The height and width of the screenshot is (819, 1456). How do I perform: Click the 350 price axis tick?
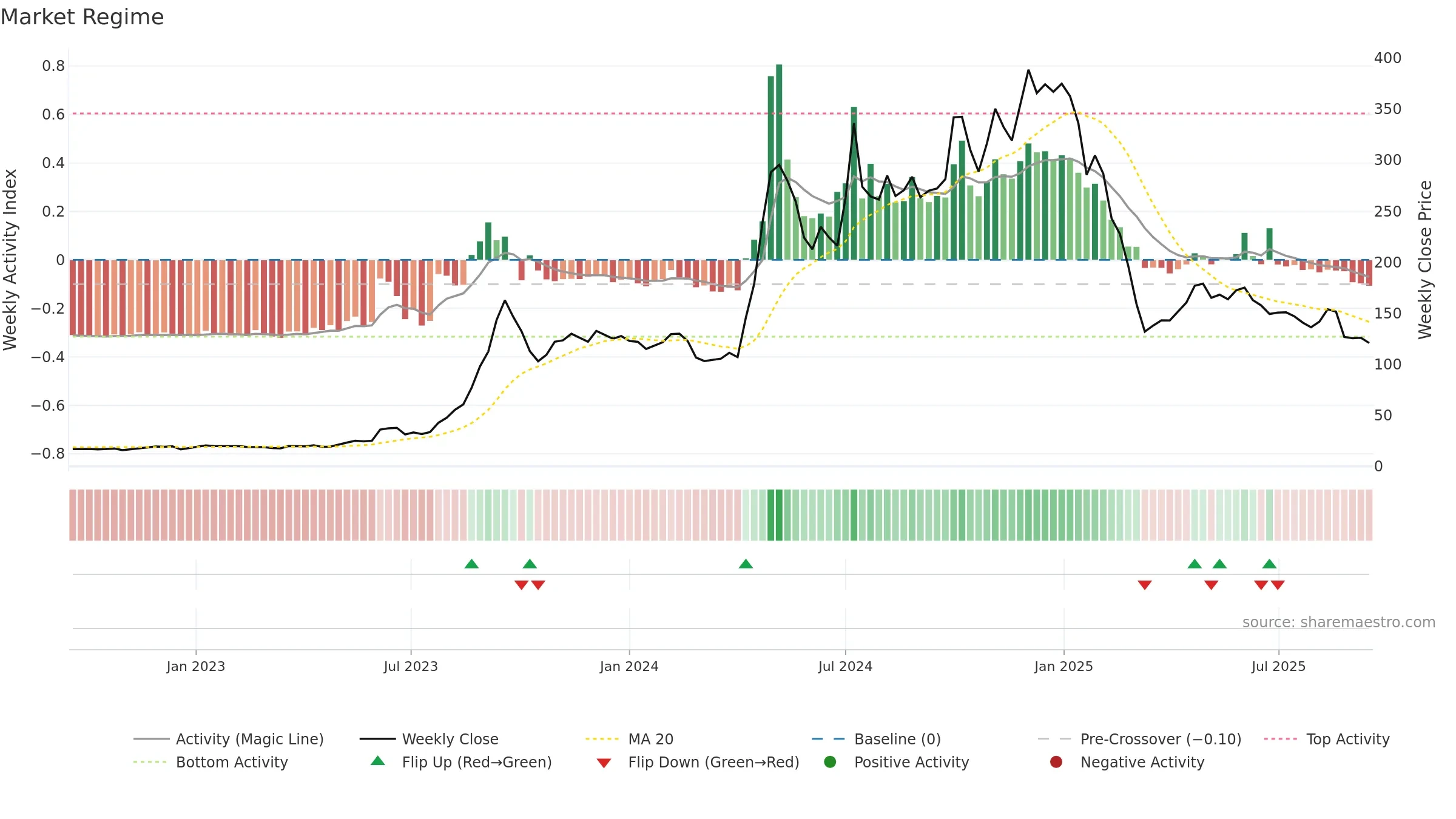pos(1387,109)
